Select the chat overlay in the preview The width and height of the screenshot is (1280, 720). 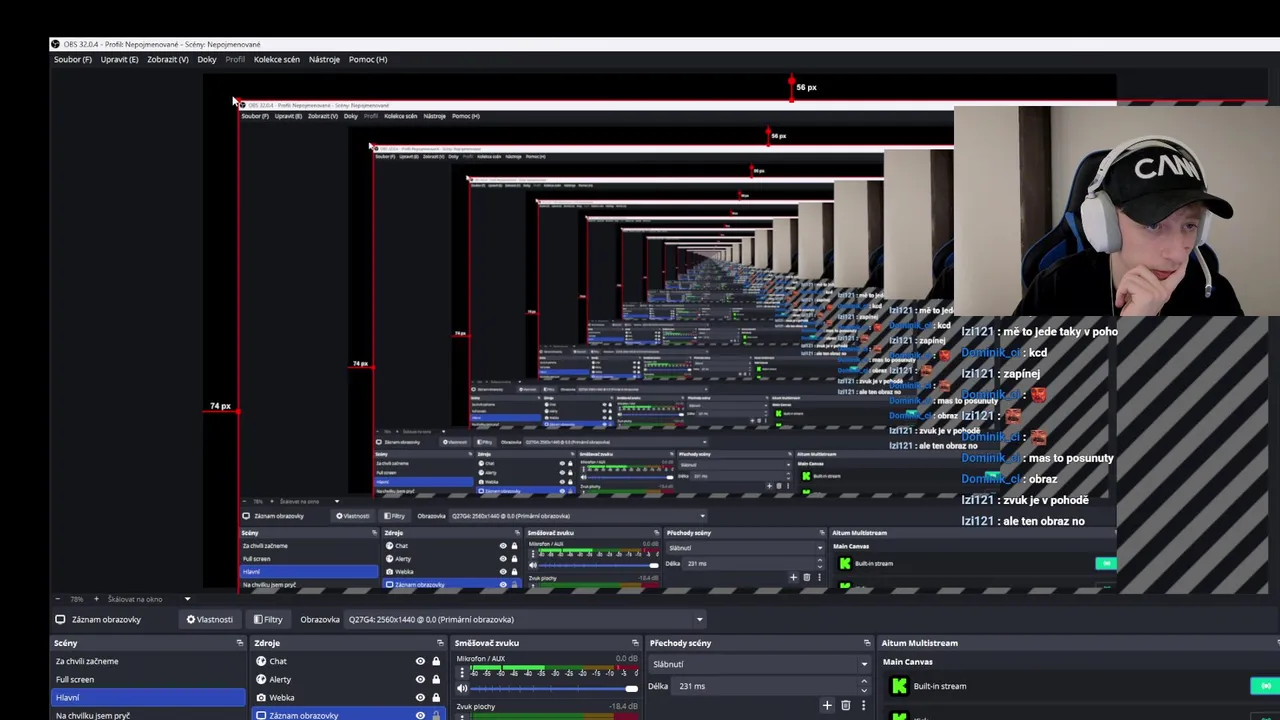[x=1038, y=425]
